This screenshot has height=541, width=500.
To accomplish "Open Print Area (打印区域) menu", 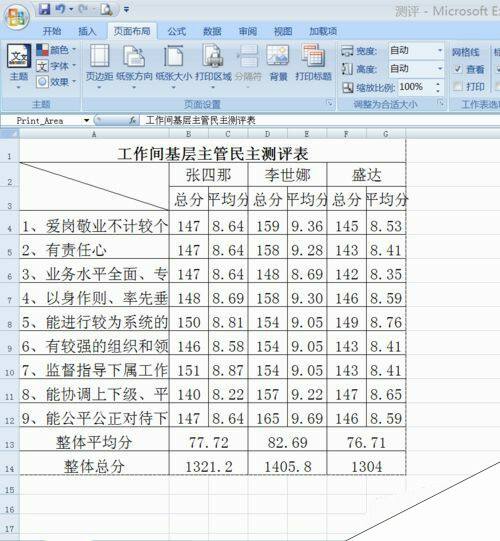I will click(x=213, y=66).
